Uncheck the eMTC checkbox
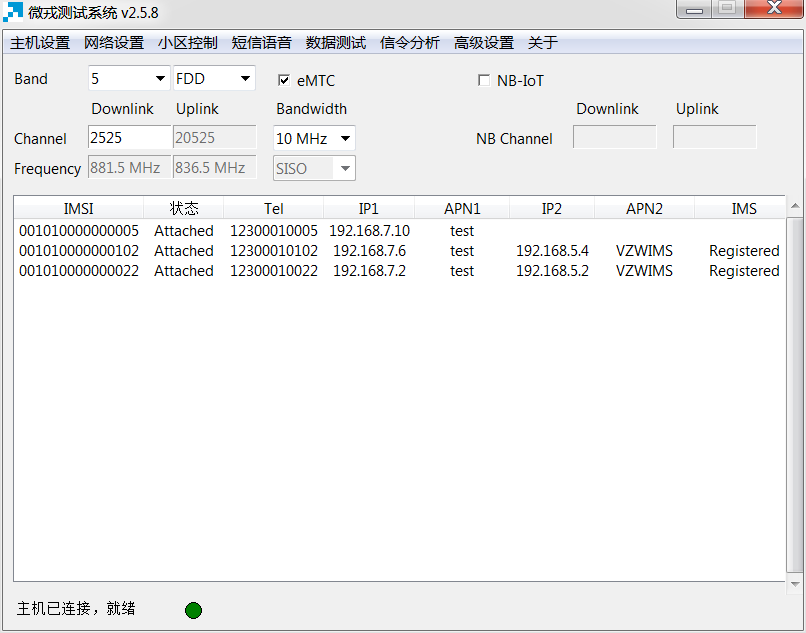Viewport: 806px width, 633px height. tap(284, 80)
